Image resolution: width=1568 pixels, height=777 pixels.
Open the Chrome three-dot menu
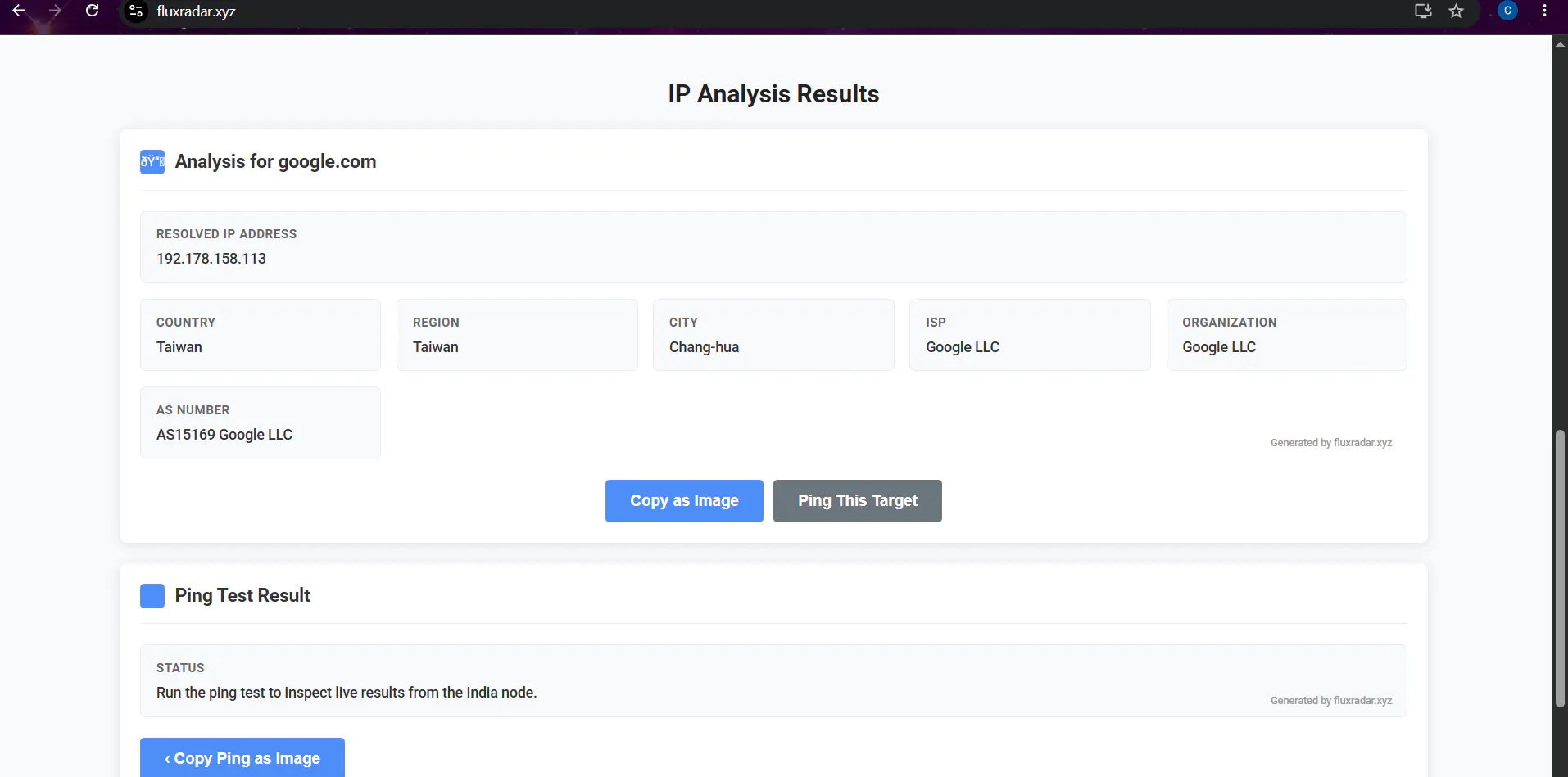pos(1544,11)
